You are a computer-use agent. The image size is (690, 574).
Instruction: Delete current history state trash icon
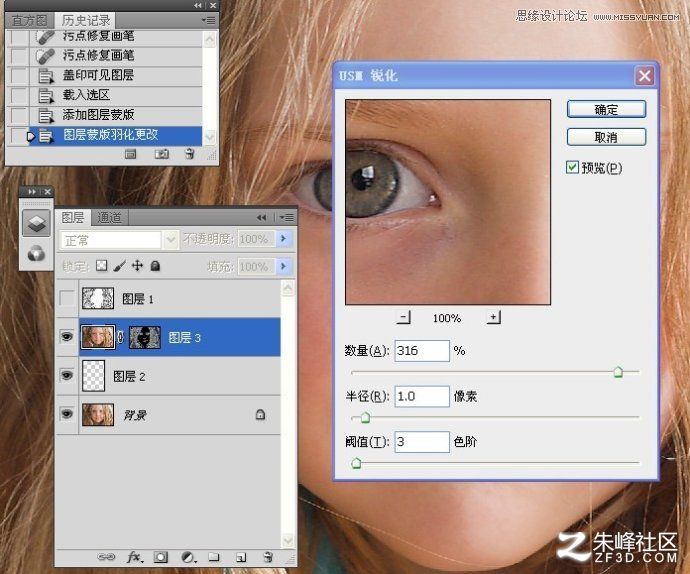tap(190, 154)
